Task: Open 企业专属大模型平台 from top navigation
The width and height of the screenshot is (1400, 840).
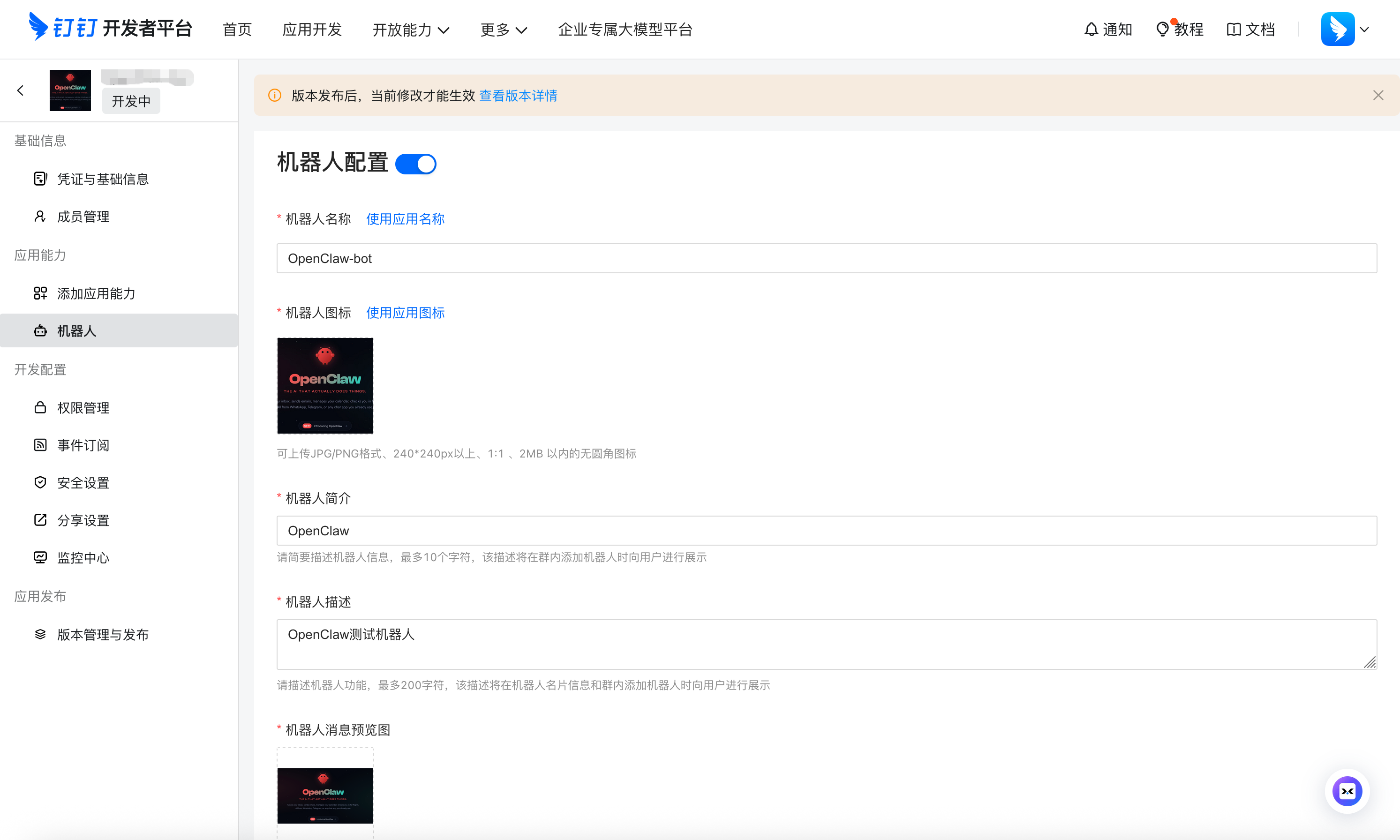Action: pos(625,29)
